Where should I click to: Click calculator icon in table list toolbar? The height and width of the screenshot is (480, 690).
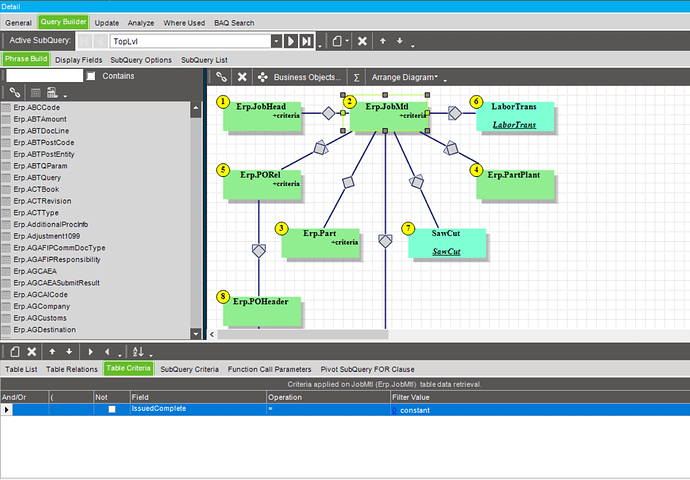(x=52, y=92)
